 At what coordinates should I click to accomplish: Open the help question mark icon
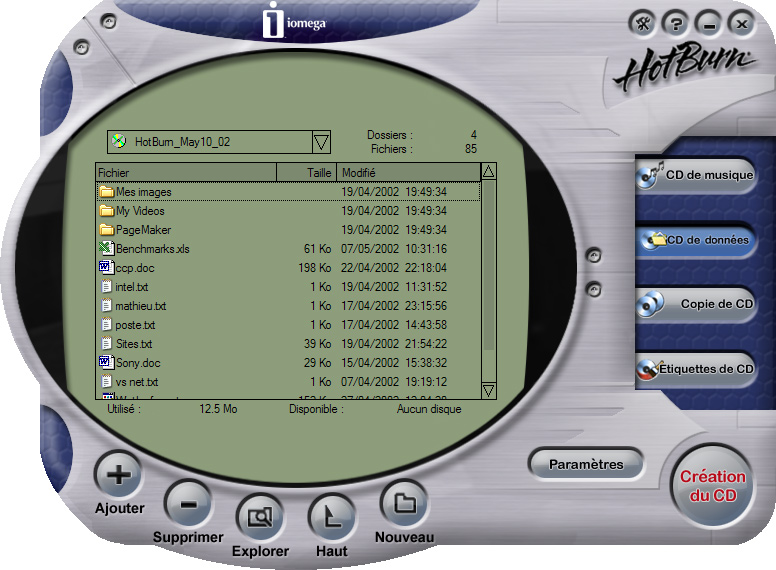click(676, 23)
